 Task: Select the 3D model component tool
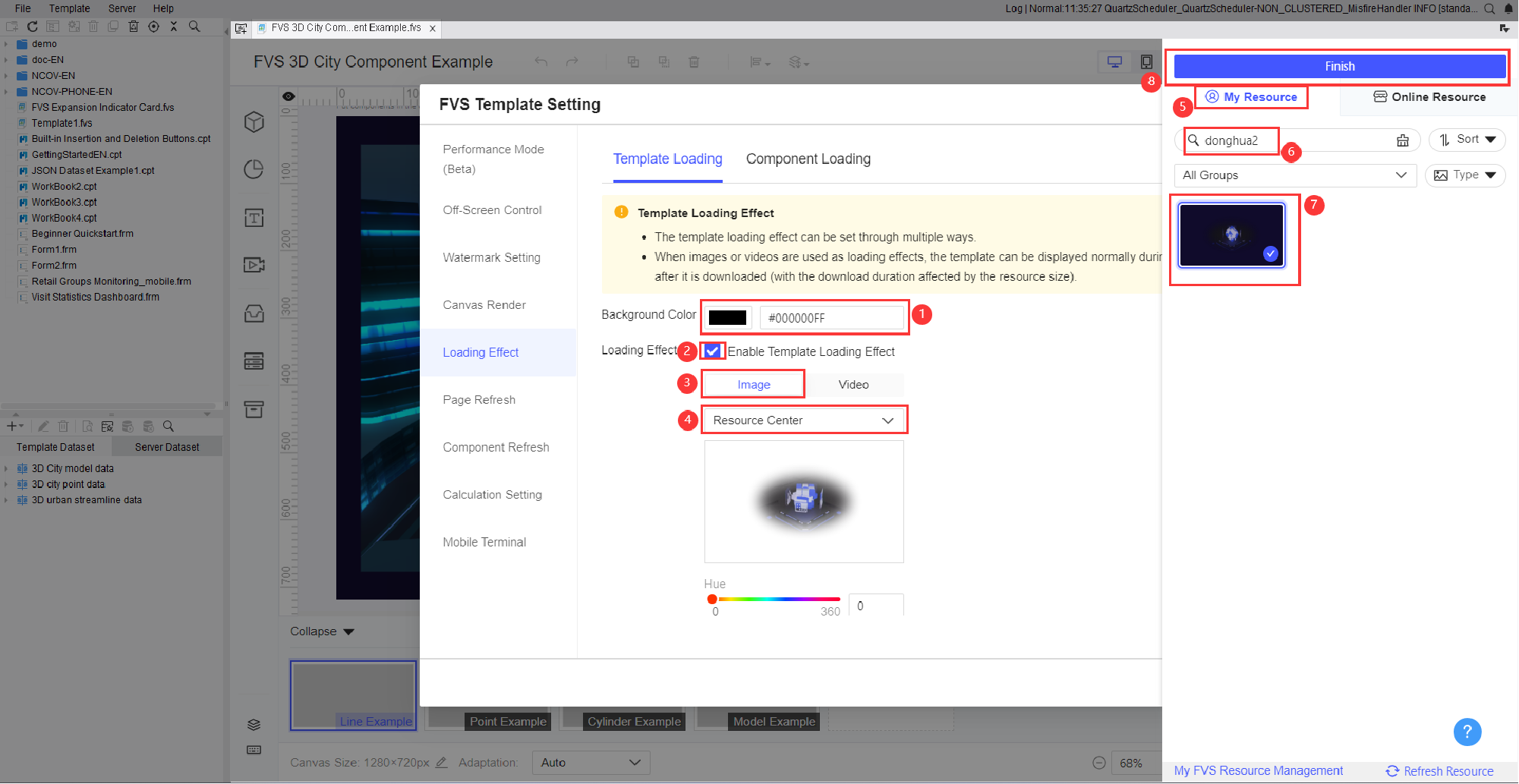tap(253, 121)
